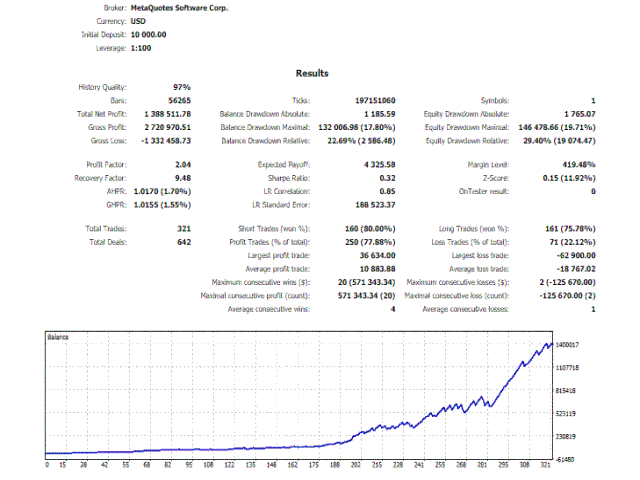
Task: Click Largest profit trade value 36 634.00
Action: coord(378,256)
